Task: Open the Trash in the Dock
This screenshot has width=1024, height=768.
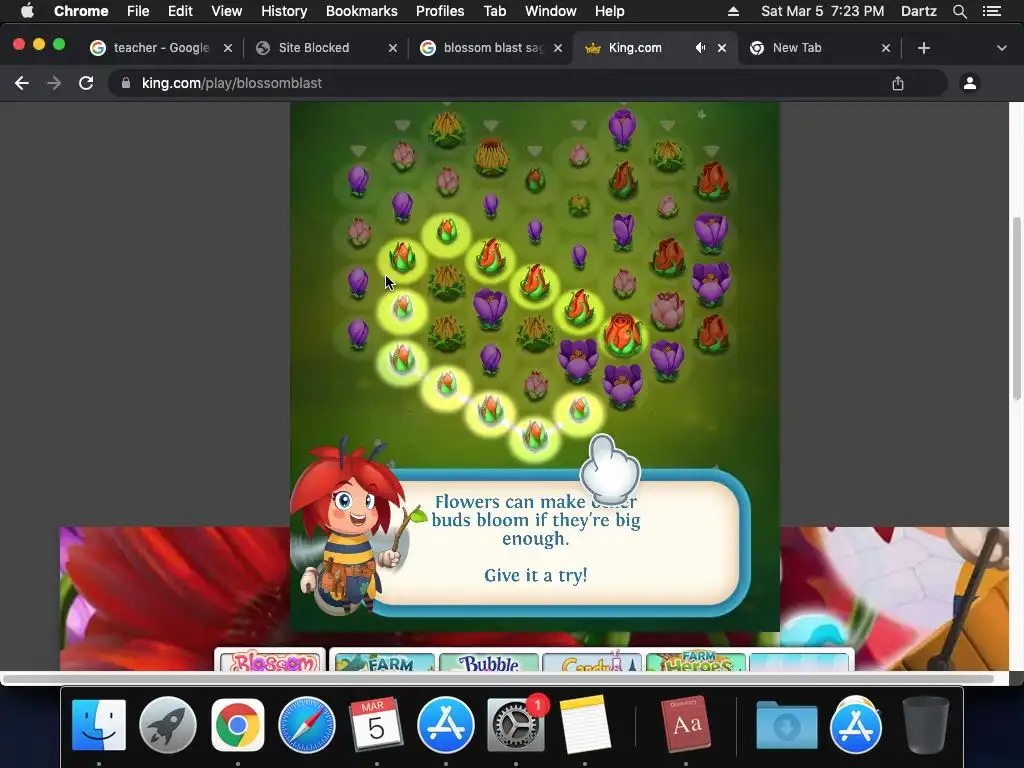Action: point(925,725)
